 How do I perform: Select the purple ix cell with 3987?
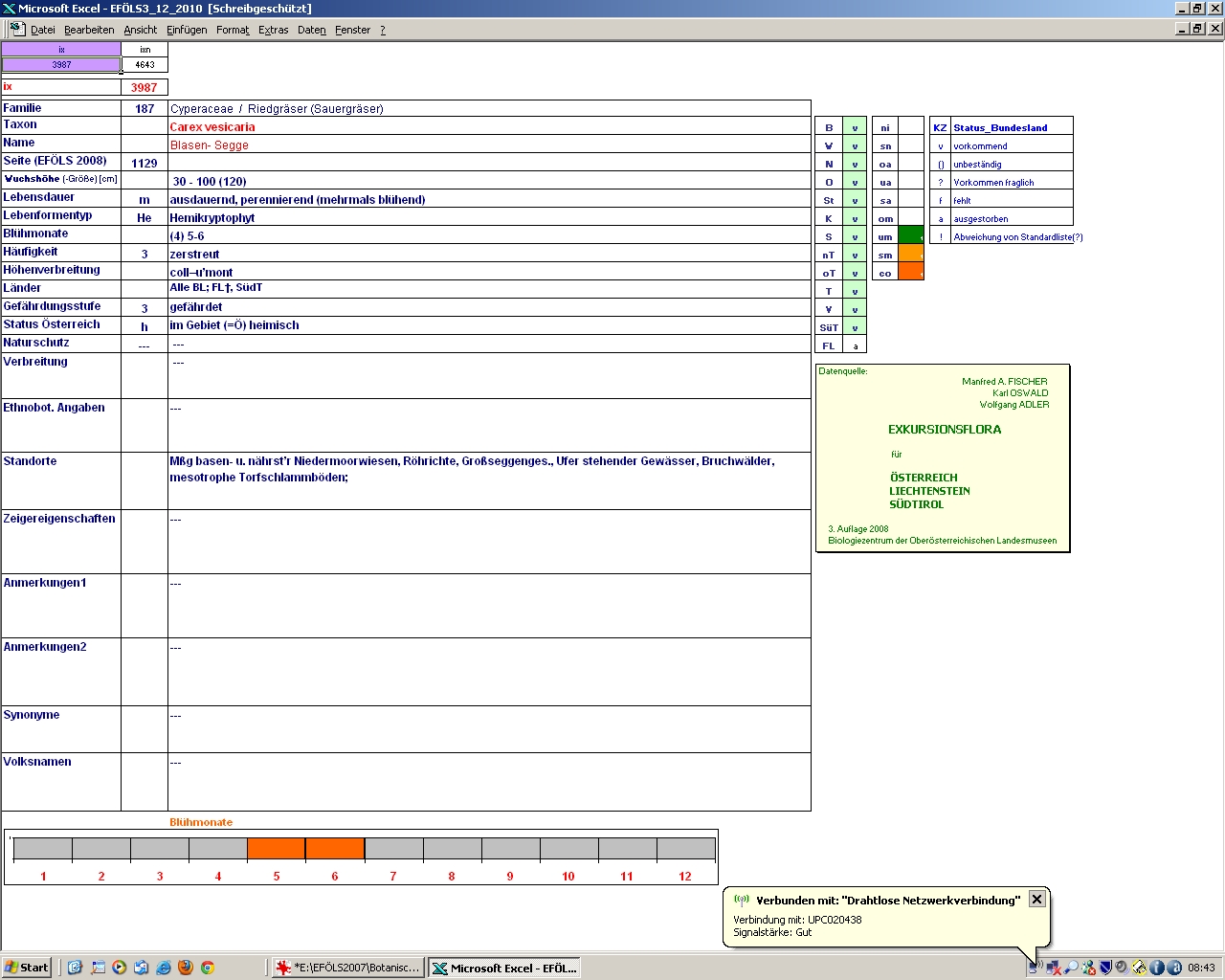(x=61, y=65)
